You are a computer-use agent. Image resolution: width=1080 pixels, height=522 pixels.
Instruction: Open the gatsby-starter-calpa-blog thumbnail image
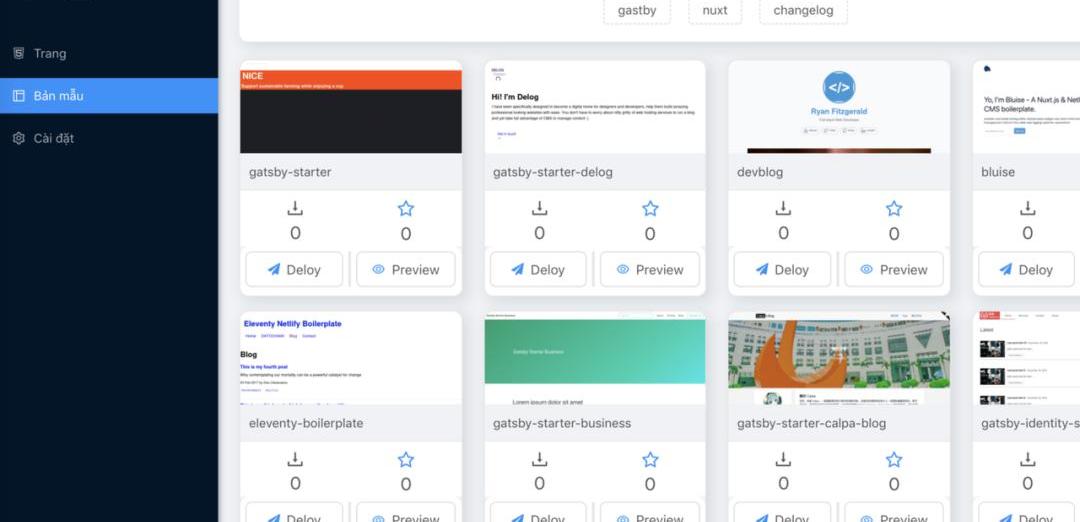(839, 358)
